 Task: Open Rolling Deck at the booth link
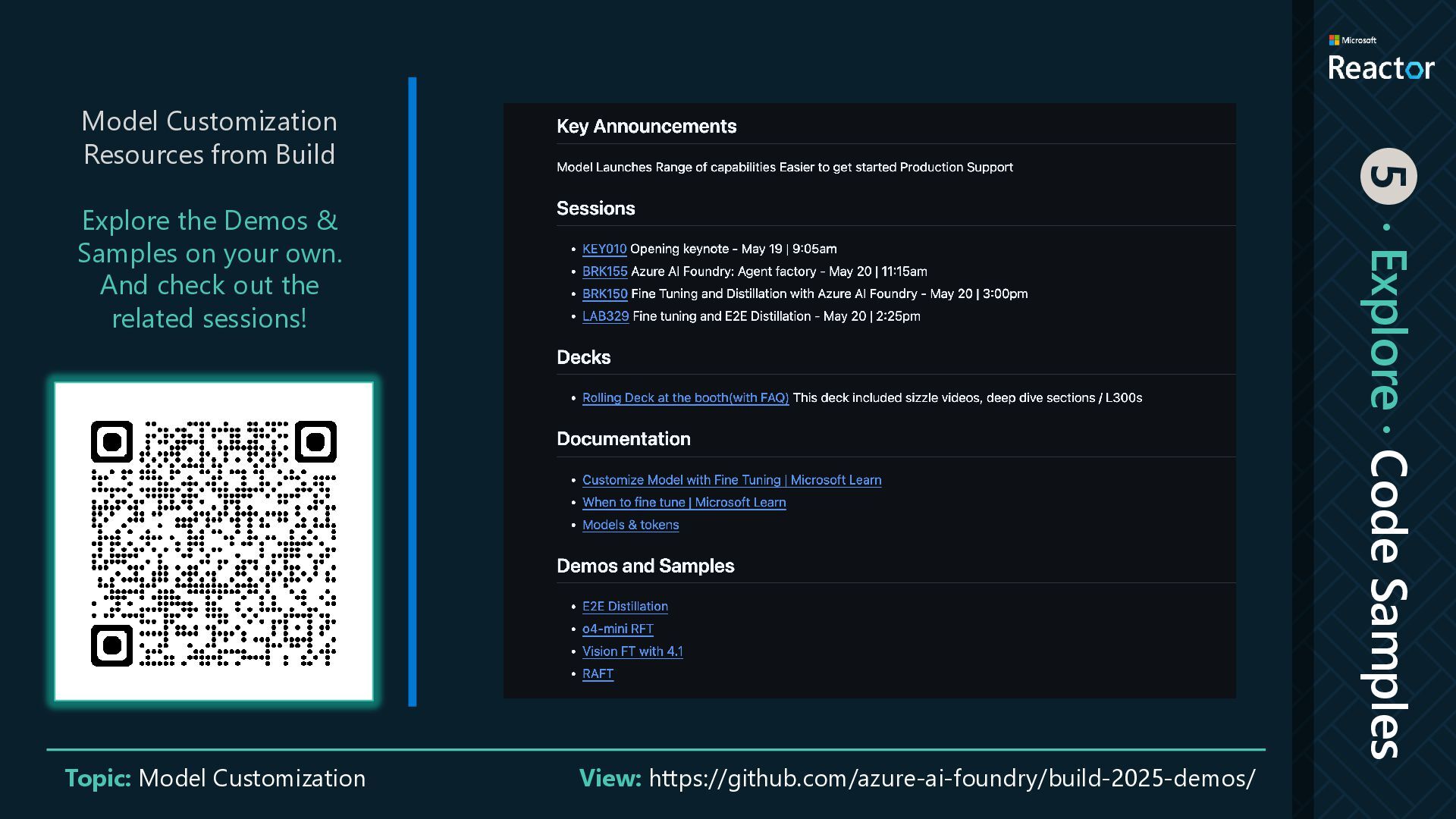click(686, 397)
